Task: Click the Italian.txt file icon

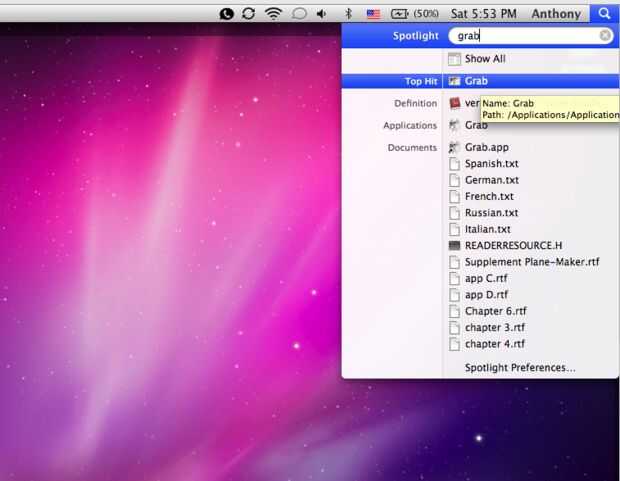Action: [x=454, y=229]
